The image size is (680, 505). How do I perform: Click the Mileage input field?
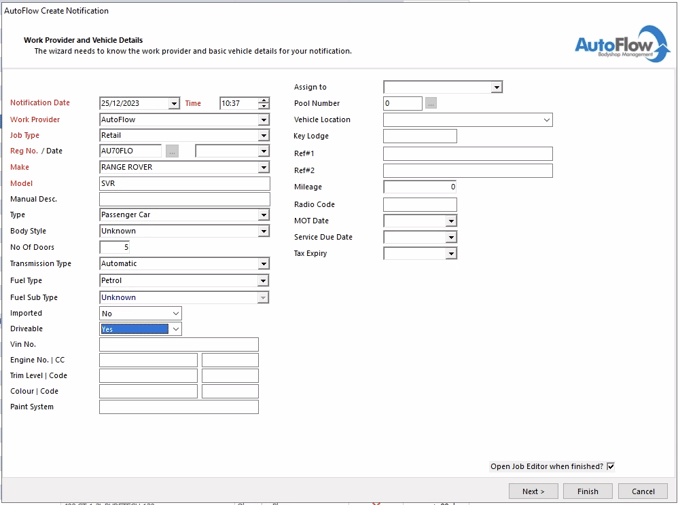pyautogui.click(x=420, y=187)
